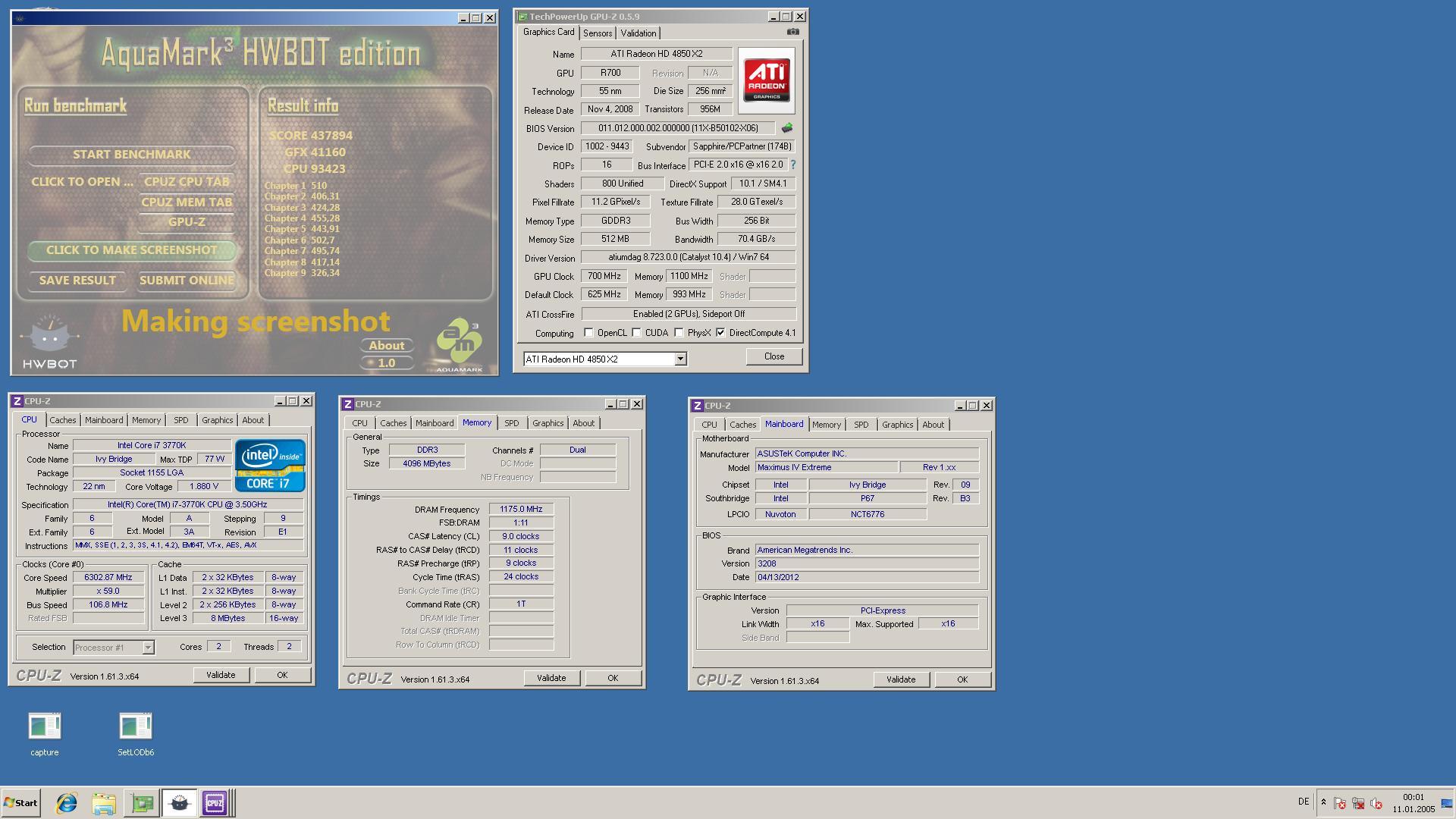
Task: Click the BIOS save chip icon in GPU-Z
Action: [x=787, y=128]
